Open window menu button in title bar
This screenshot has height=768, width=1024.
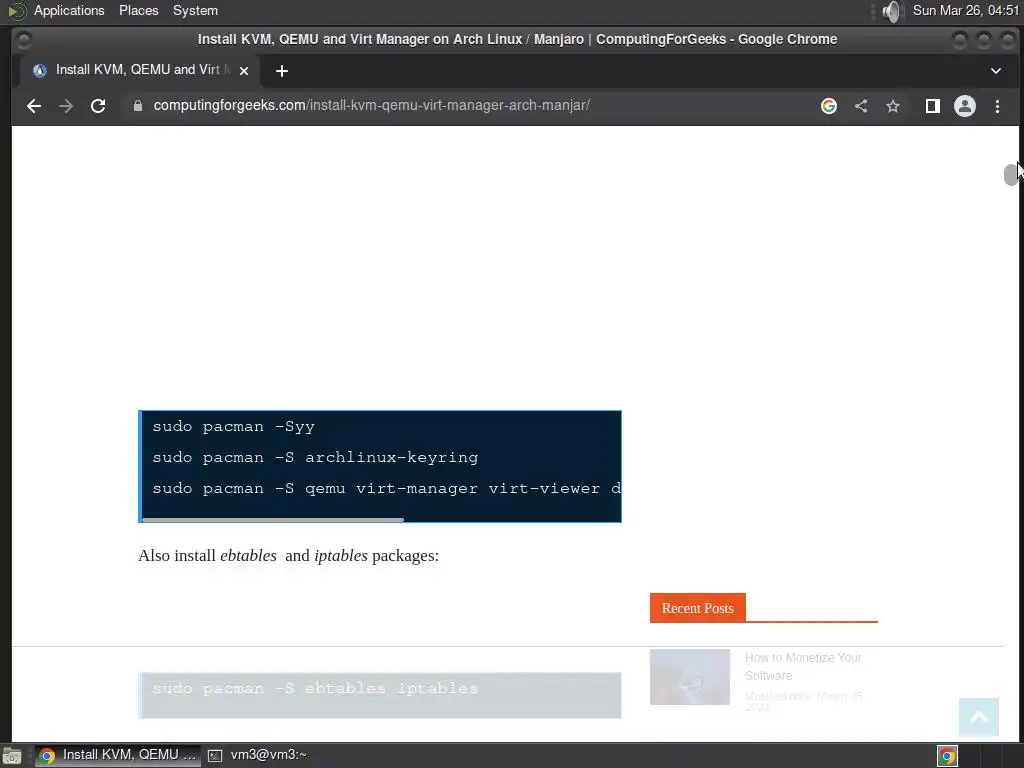24,40
